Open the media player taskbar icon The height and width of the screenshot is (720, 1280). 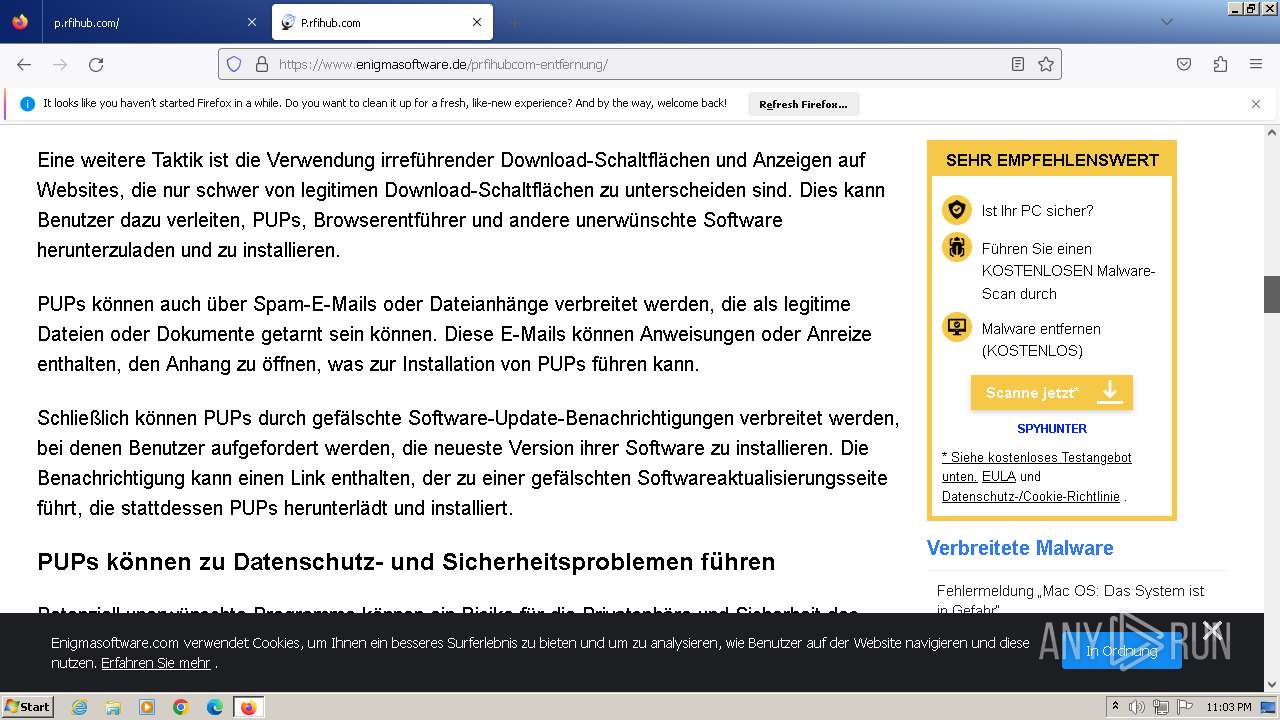[147, 707]
